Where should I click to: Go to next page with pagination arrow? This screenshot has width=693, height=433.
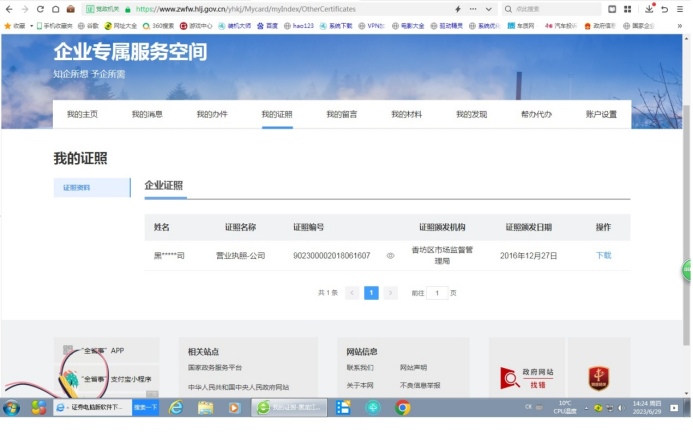390,293
